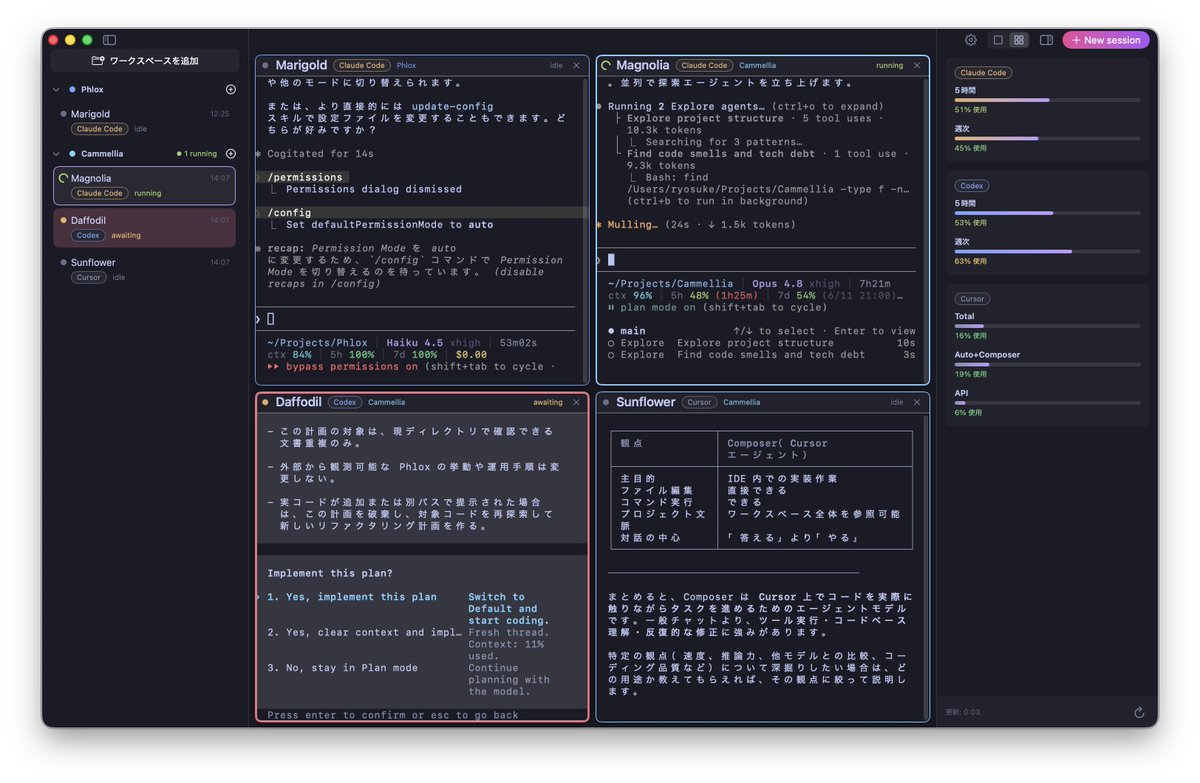Click 更新 timestamp in usage panel footer
The image size is (1200, 783).
(x=963, y=713)
